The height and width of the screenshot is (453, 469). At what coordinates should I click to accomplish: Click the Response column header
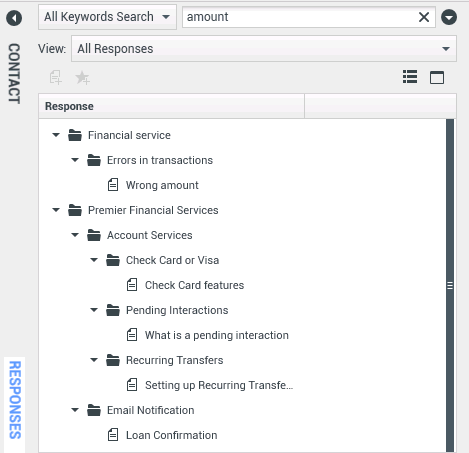point(171,106)
